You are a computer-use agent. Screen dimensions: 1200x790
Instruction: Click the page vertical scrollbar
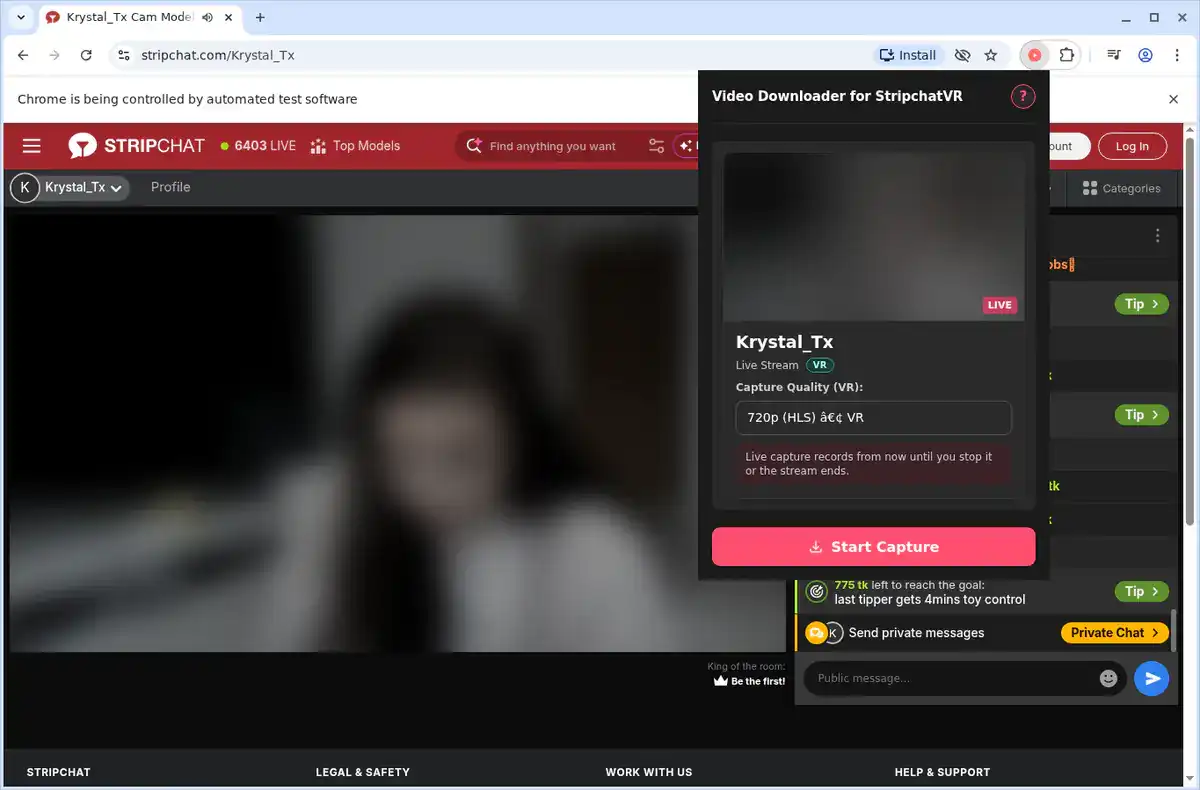(1191, 330)
